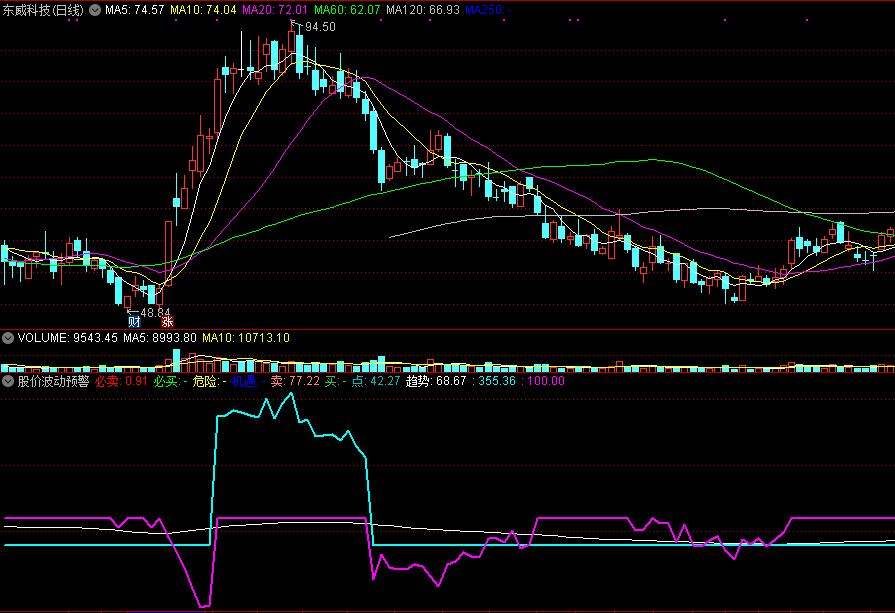Click the MA60: 62.07 label
This screenshot has width=895, height=613.
coord(347,10)
